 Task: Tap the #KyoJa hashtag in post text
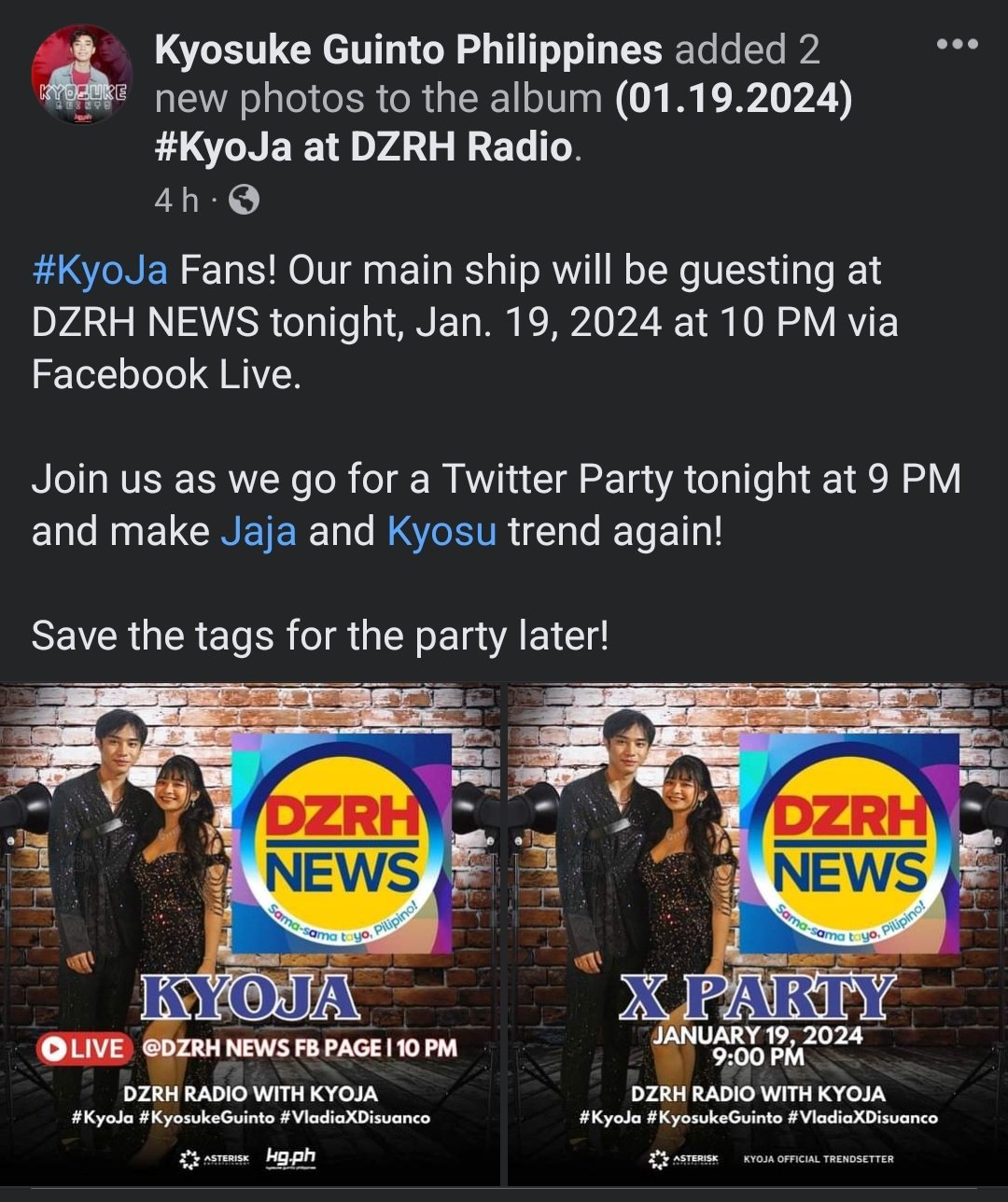coord(100,271)
